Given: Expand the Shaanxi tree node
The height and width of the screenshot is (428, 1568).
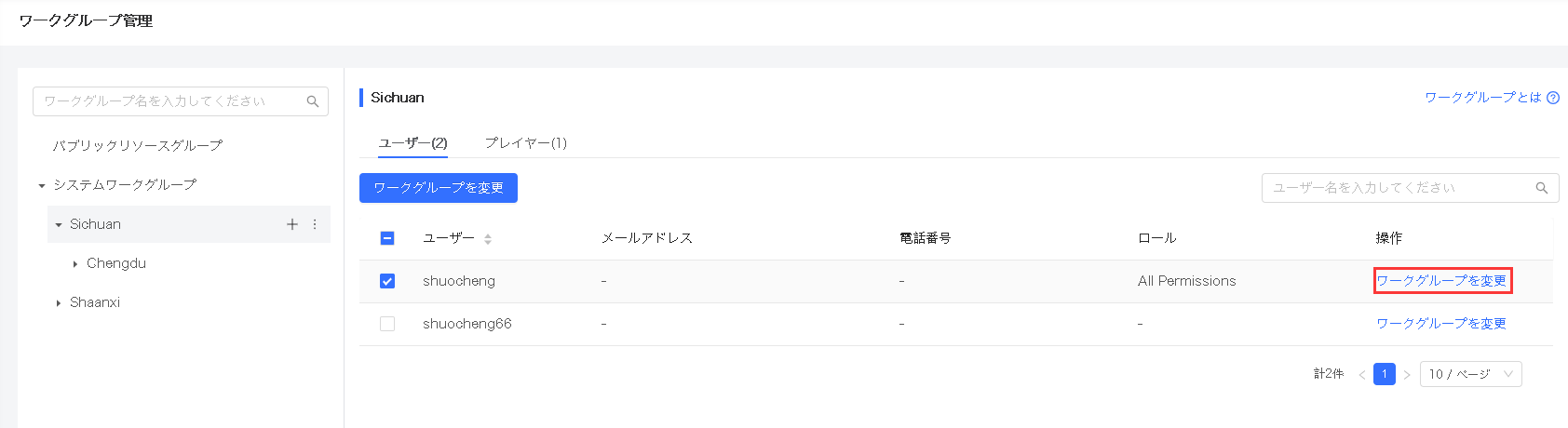Looking at the screenshot, I should point(59,303).
